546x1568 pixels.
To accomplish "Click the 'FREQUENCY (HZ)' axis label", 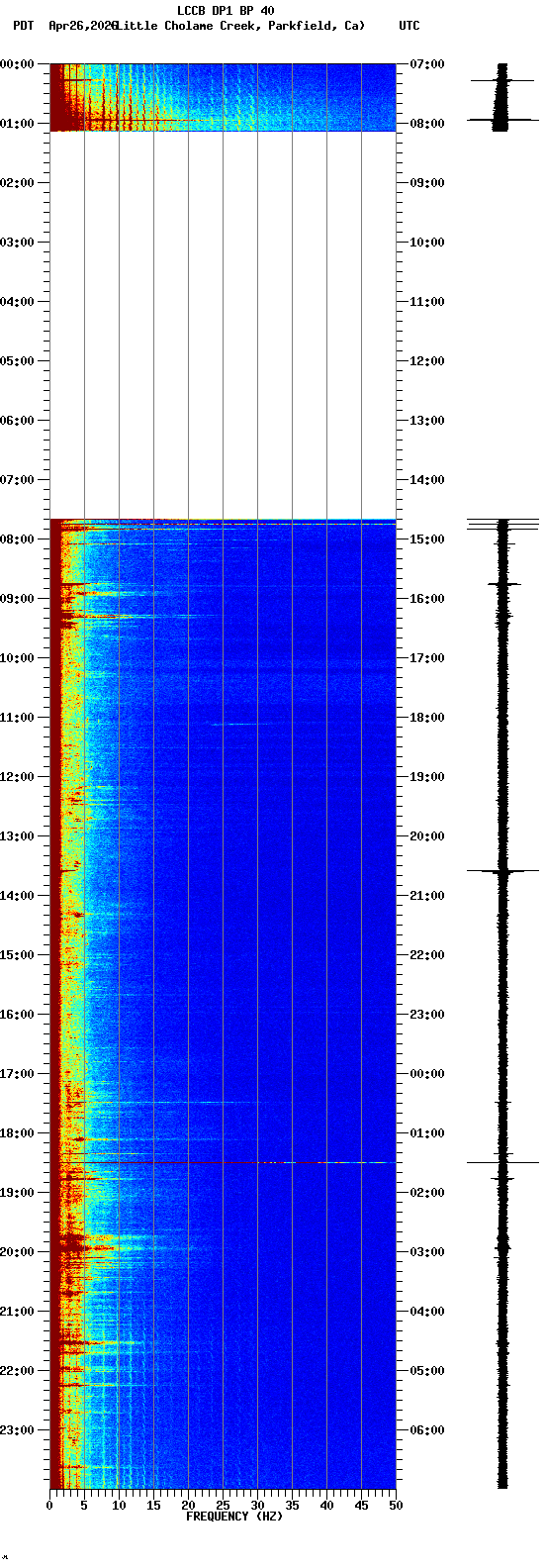I will coord(234,1517).
